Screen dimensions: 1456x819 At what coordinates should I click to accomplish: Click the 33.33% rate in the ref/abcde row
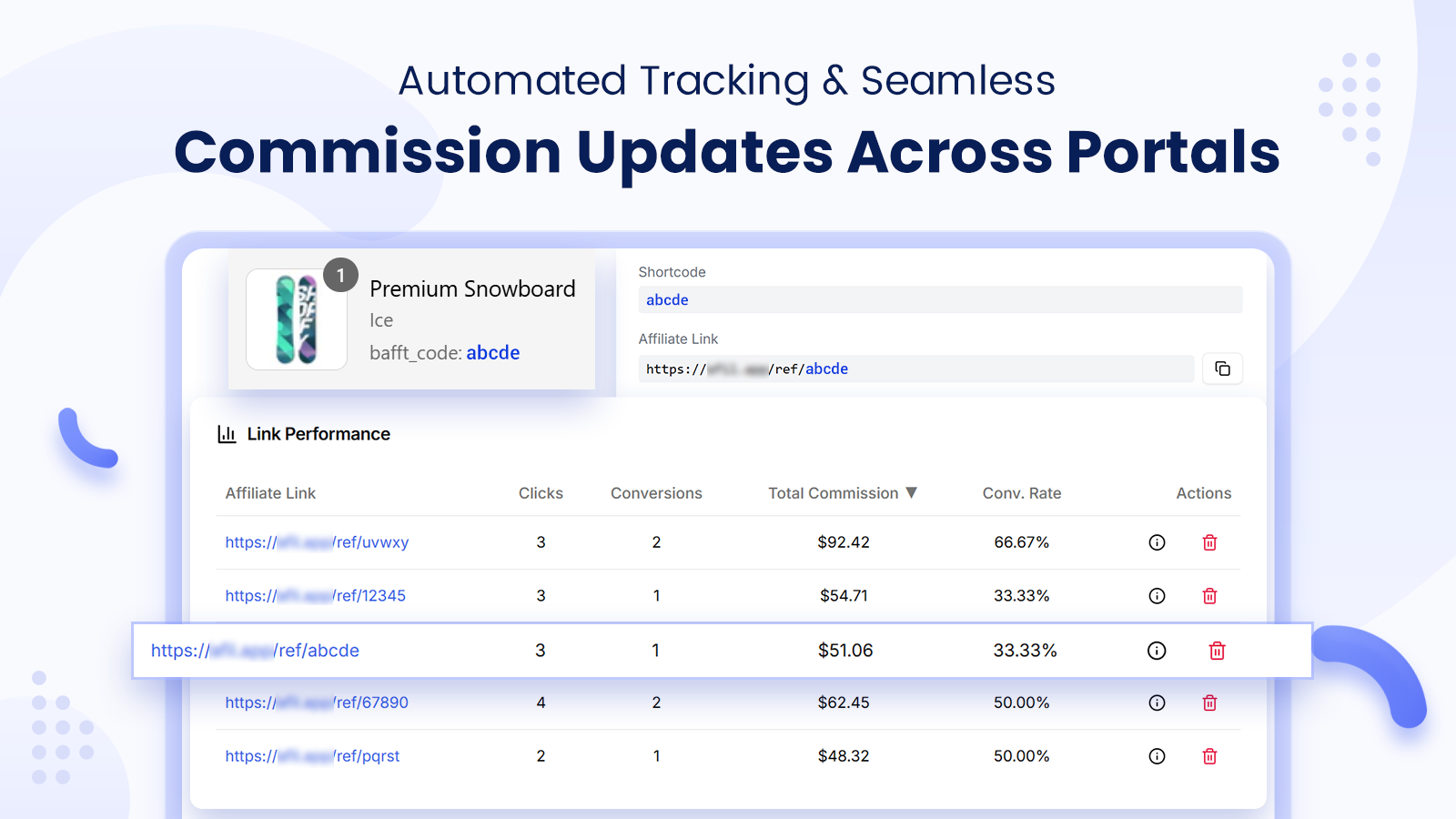1026,651
